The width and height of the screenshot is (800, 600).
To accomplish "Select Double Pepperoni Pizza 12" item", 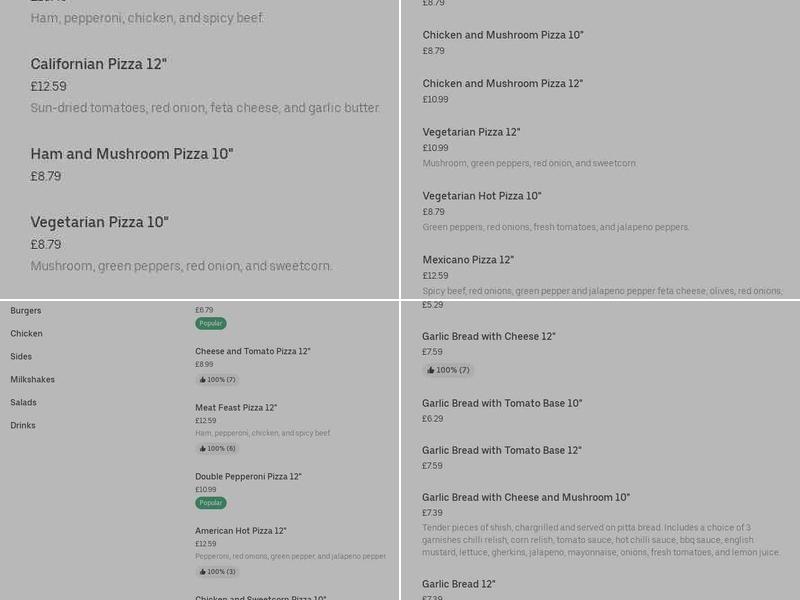I will [x=248, y=477].
